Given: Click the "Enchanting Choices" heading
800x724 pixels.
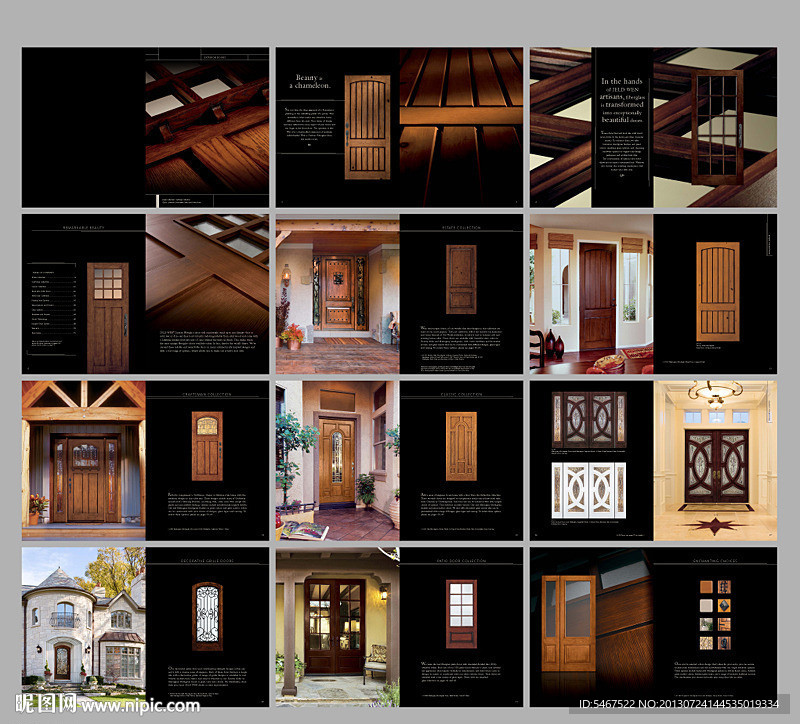Looking at the screenshot, I should click(715, 561).
